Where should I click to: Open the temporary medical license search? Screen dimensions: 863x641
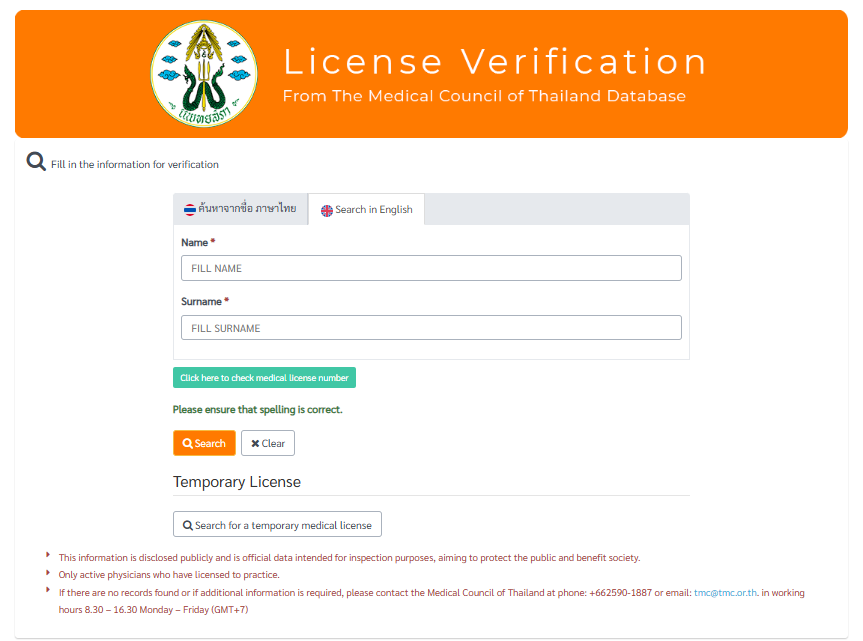[277, 525]
